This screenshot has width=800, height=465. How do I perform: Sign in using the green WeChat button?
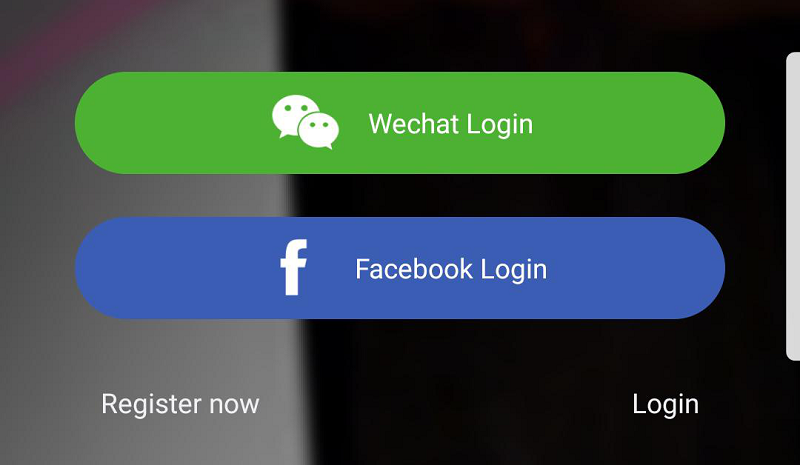coord(400,123)
